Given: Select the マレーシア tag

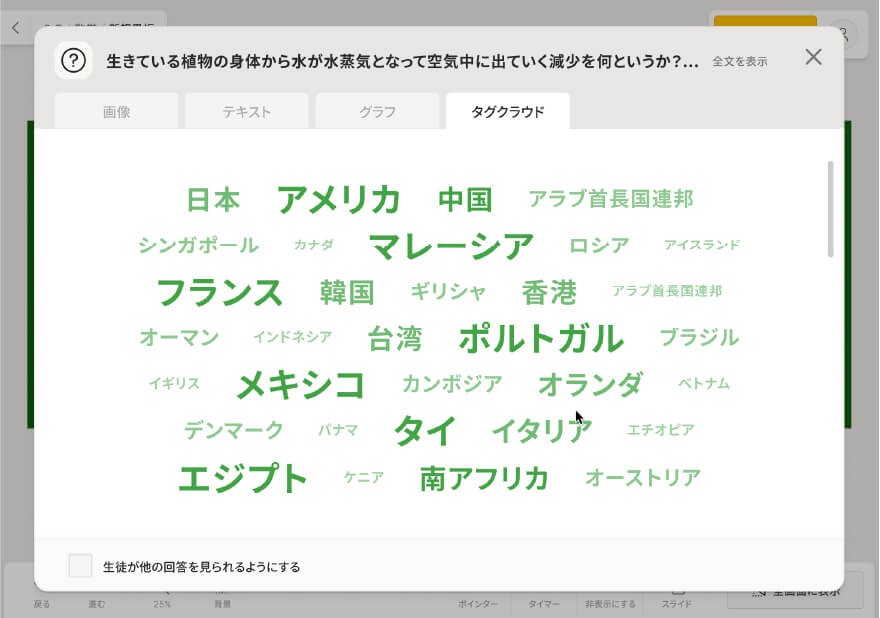Looking at the screenshot, I should tap(451, 246).
